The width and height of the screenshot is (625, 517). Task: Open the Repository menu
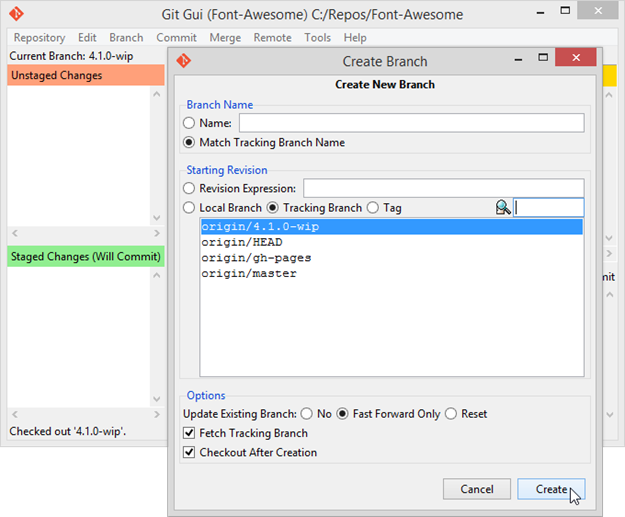tap(39, 37)
